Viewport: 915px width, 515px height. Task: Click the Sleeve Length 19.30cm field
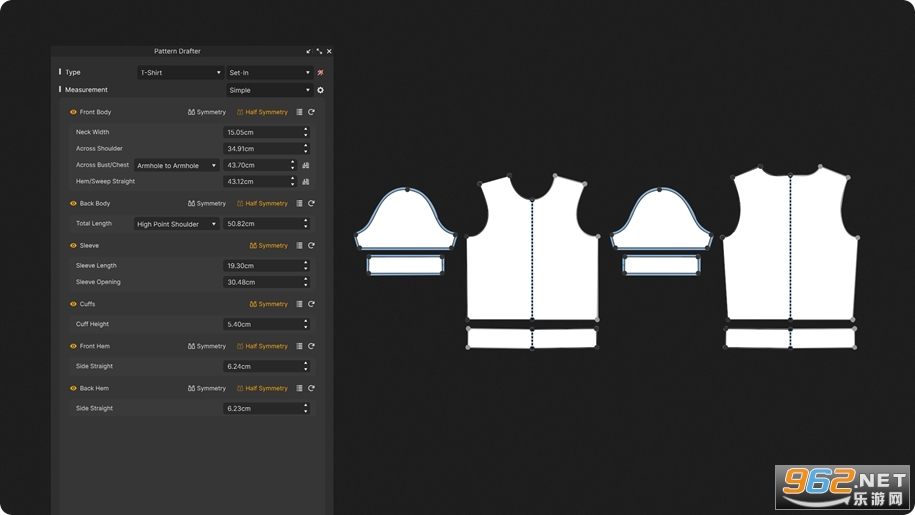coord(266,266)
